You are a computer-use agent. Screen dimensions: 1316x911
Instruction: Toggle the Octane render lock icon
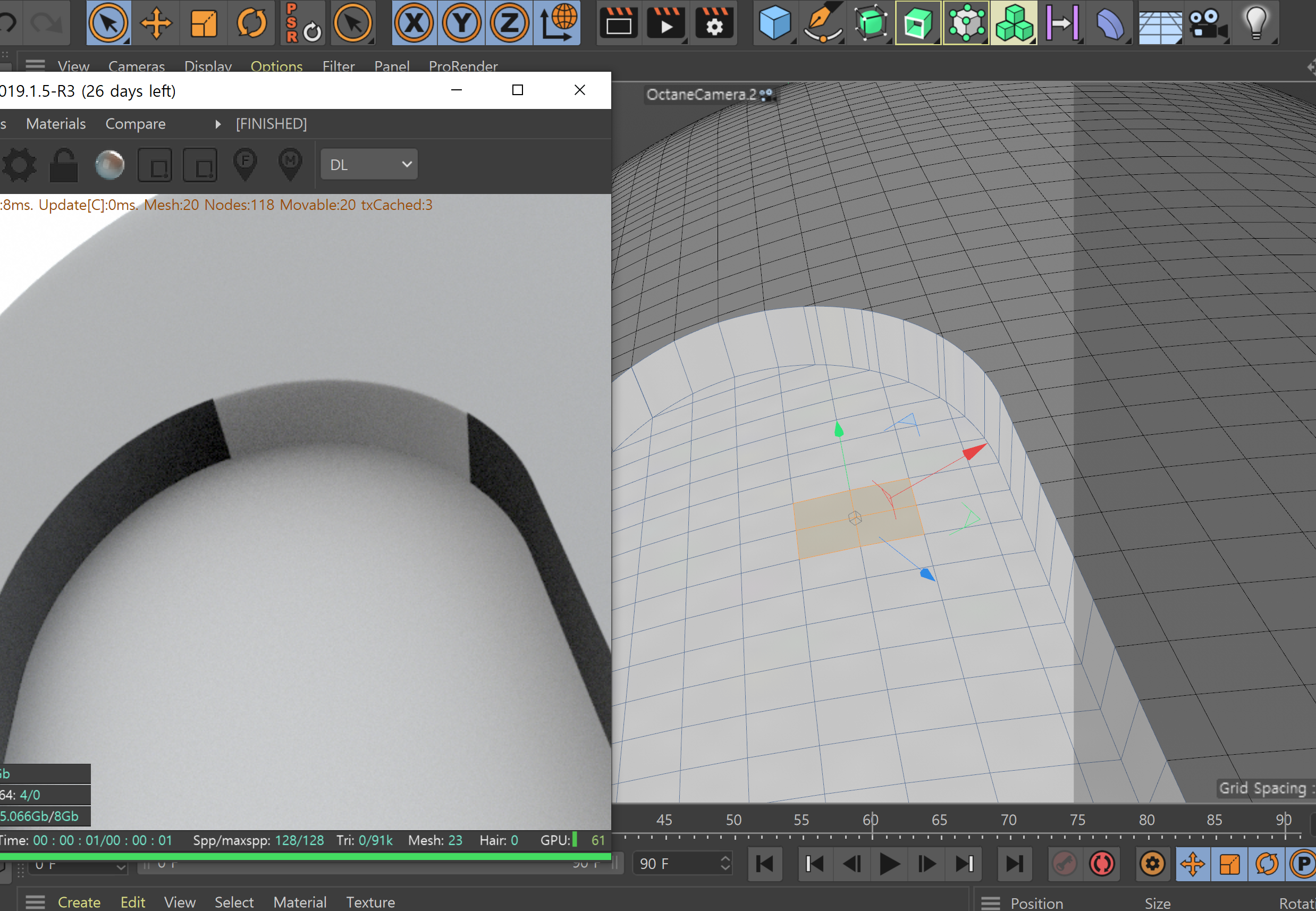tap(64, 165)
